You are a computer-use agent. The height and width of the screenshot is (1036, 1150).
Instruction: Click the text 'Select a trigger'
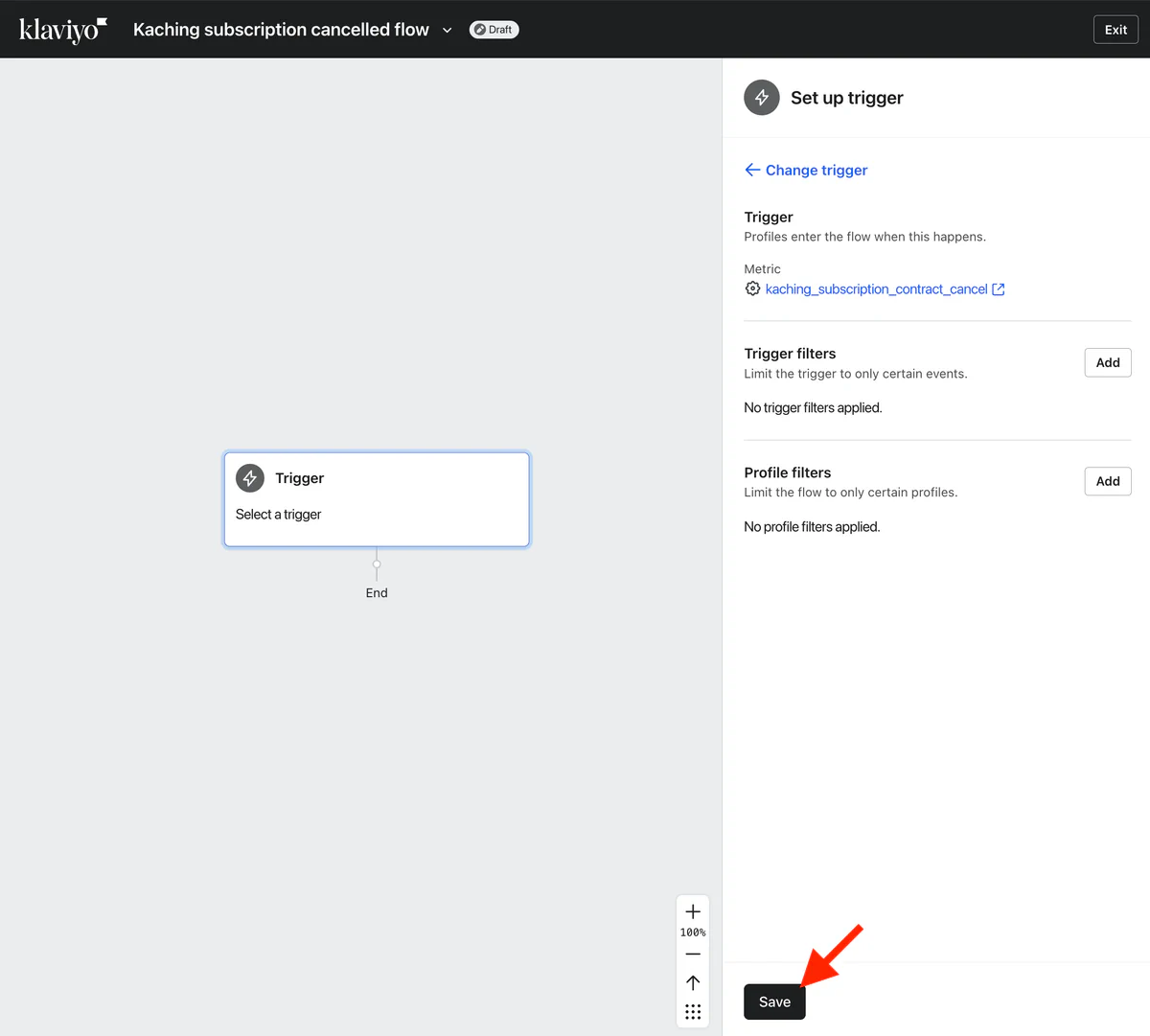tap(278, 515)
